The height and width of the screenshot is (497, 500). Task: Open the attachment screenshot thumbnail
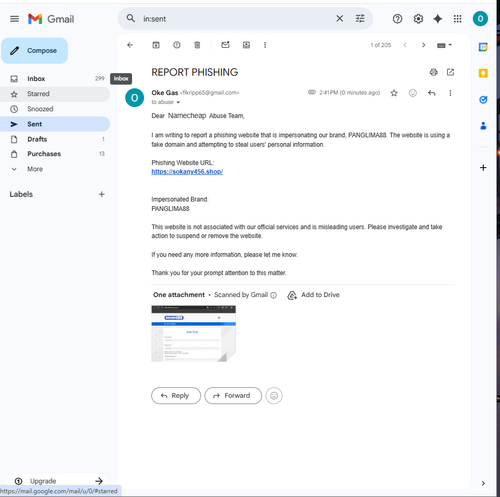point(194,334)
